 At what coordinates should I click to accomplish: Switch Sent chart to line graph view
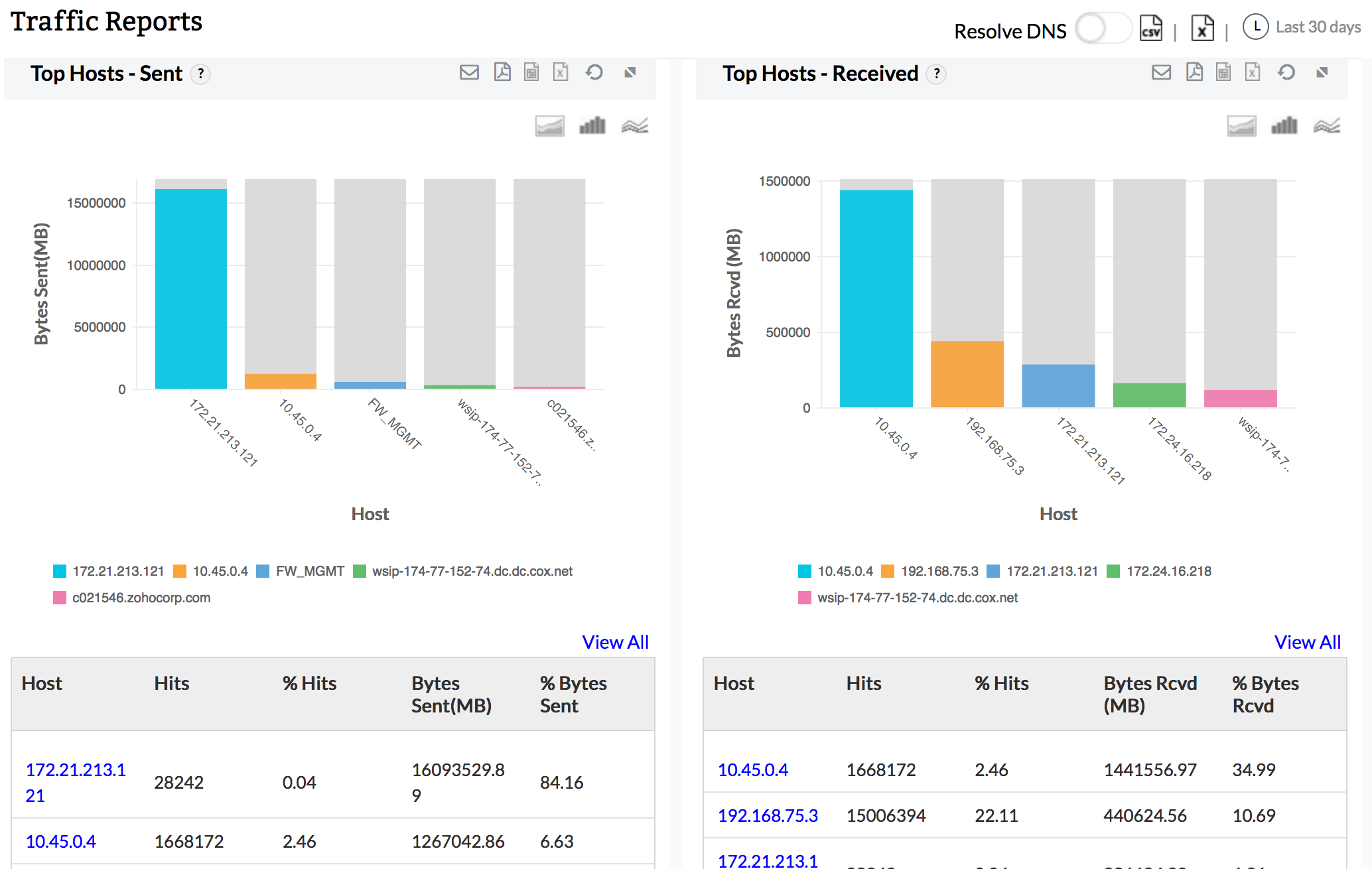click(635, 125)
